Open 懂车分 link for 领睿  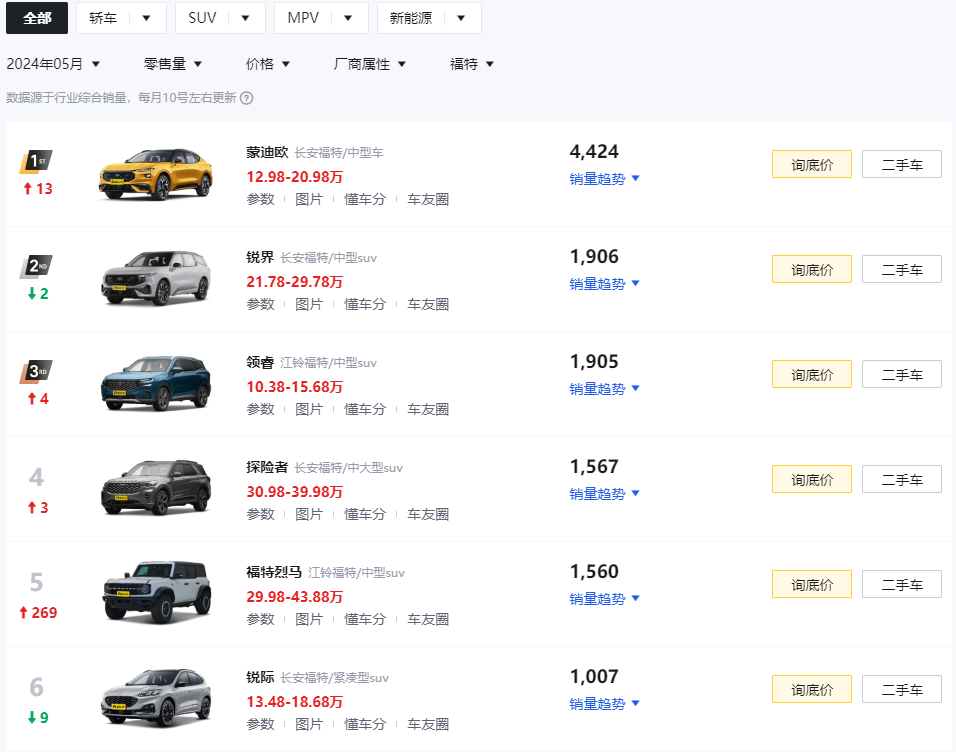click(x=365, y=409)
